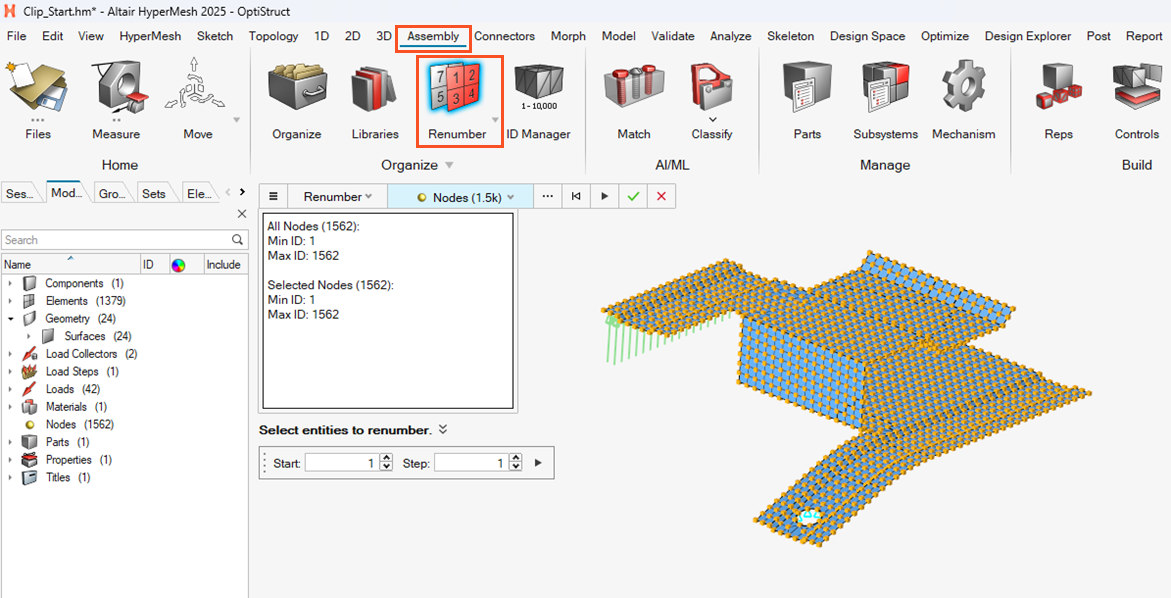The width and height of the screenshot is (1171, 598).
Task: Expand the Components tree node
Action: pyautogui.click(x=10, y=284)
